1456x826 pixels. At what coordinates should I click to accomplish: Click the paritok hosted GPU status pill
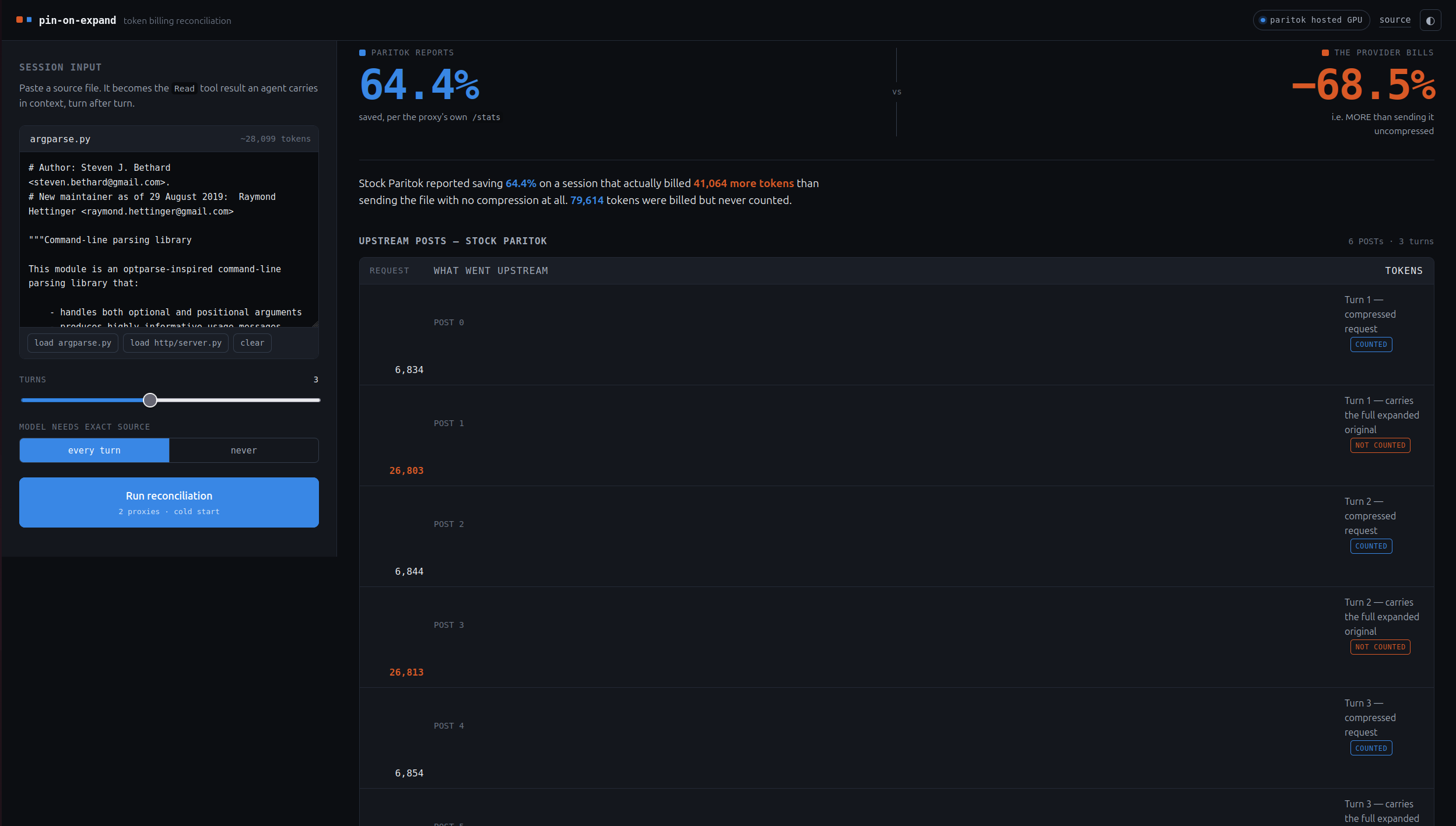tap(1311, 20)
